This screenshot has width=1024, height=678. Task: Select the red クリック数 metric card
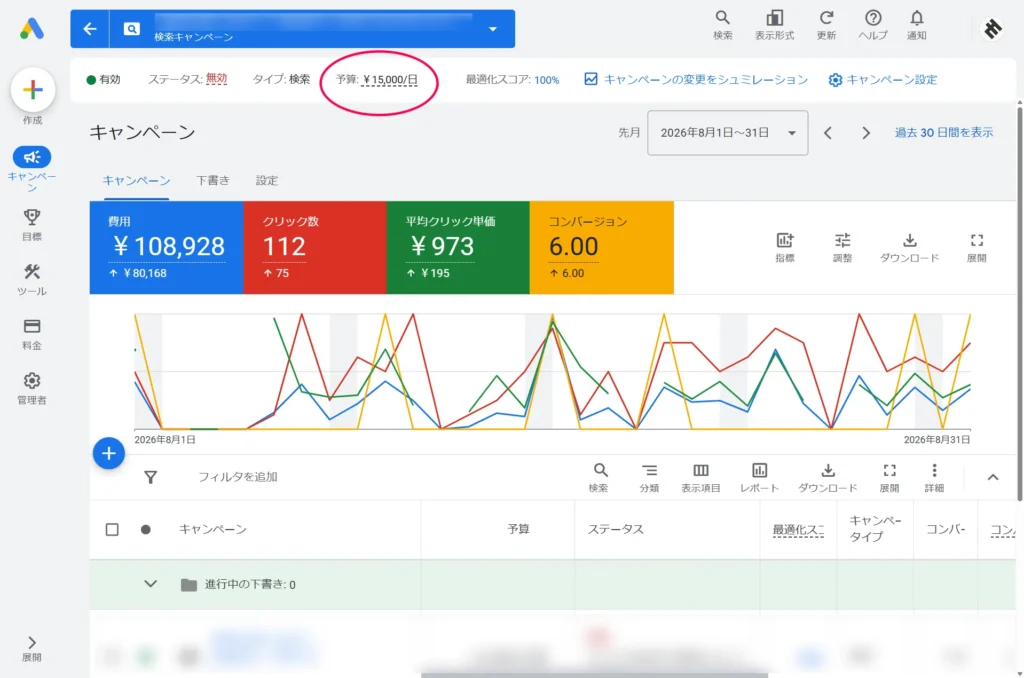pyautogui.click(x=315, y=248)
